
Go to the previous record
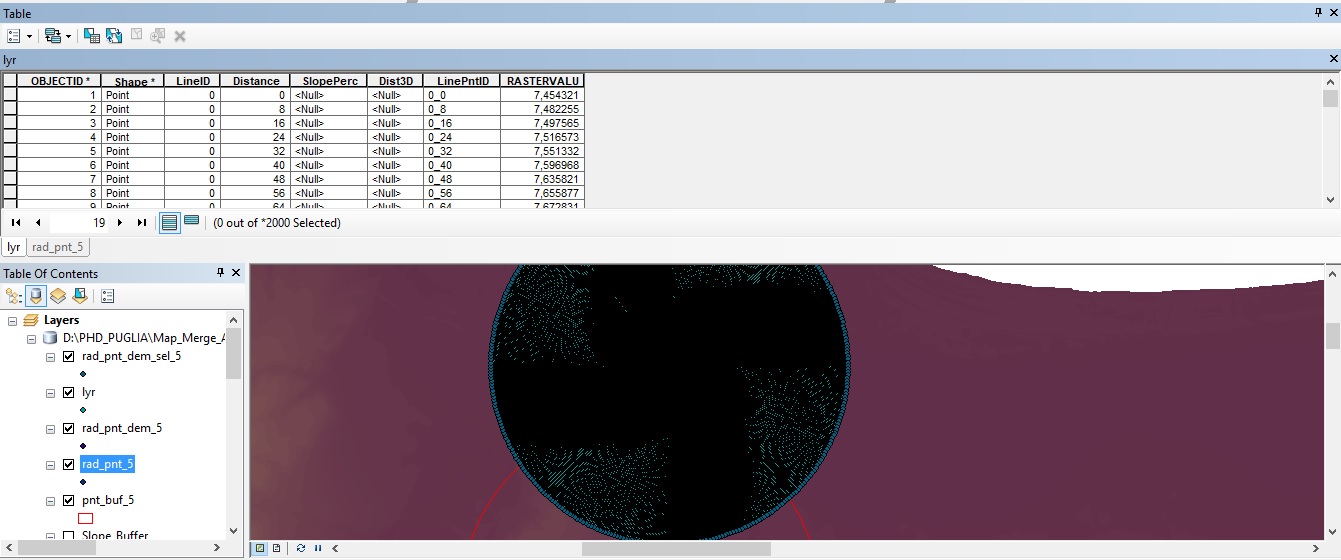point(38,223)
